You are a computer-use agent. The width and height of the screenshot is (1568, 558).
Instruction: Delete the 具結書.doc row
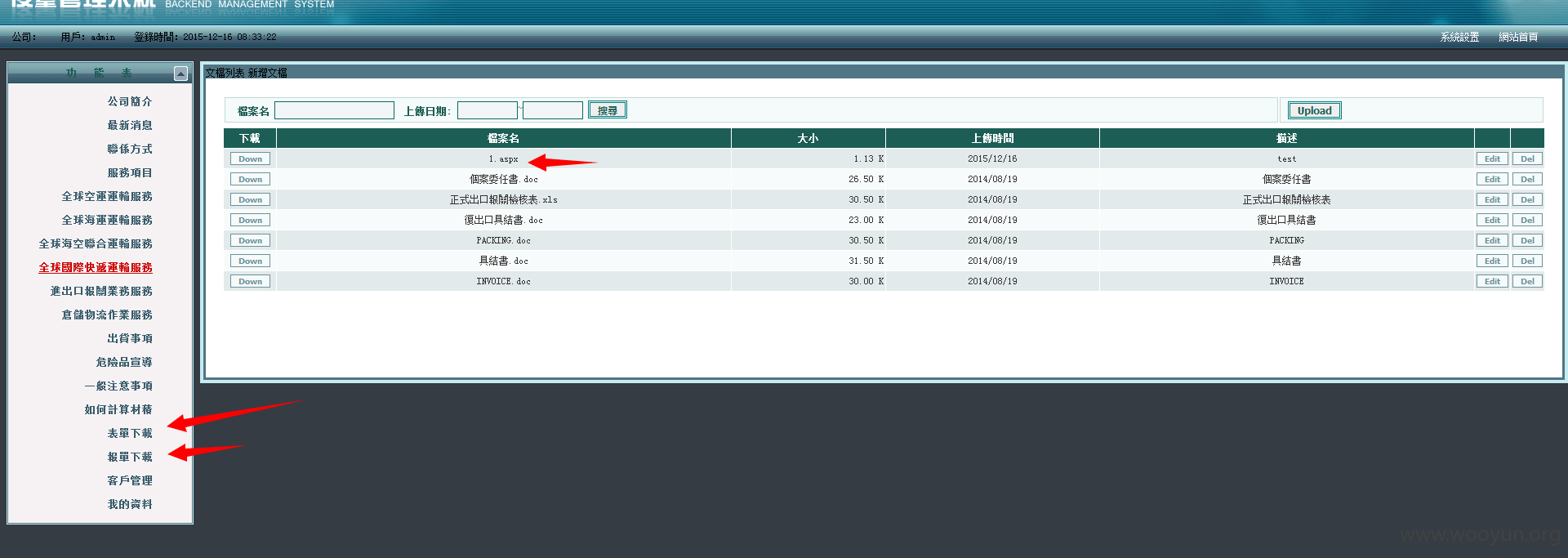point(1527,261)
